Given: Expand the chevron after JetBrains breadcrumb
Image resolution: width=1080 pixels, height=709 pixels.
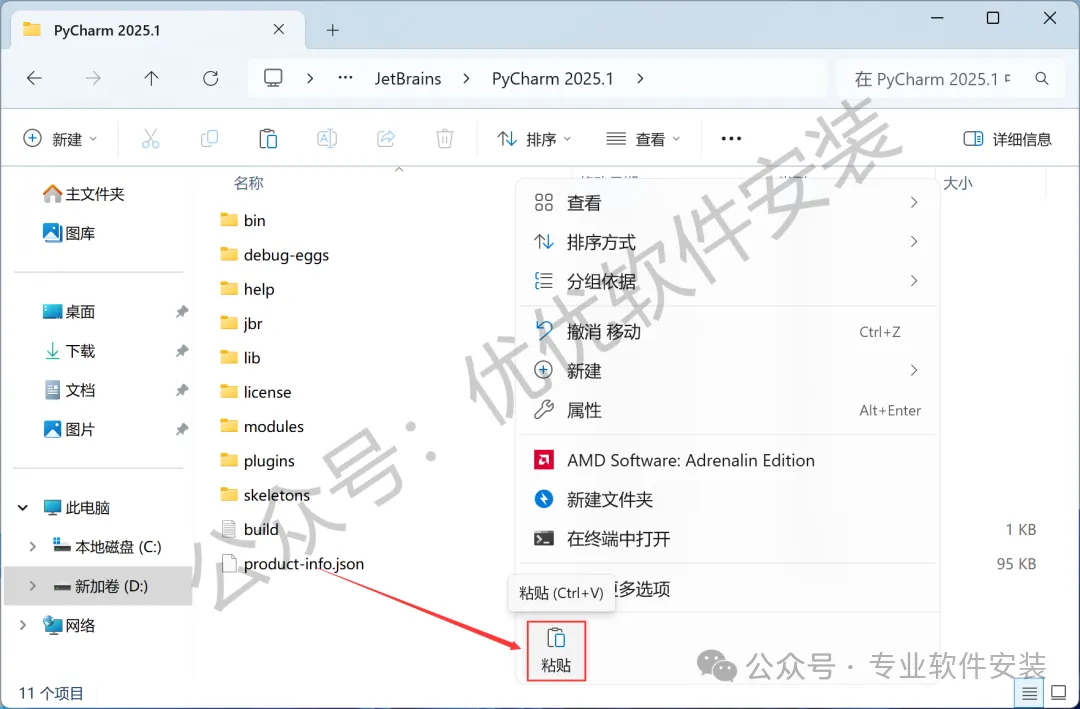Looking at the screenshot, I should pos(466,79).
